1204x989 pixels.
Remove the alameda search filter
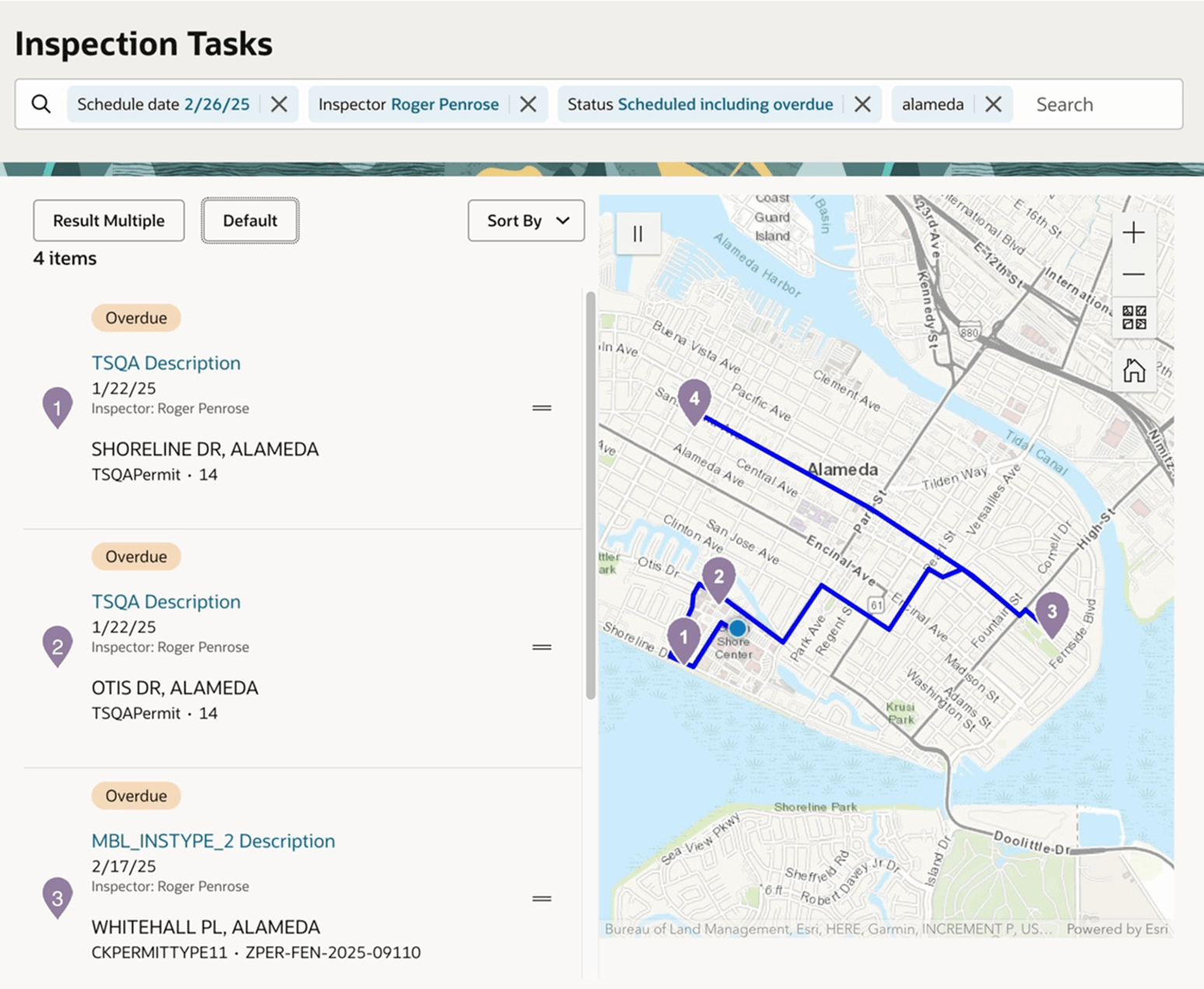[993, 103]
